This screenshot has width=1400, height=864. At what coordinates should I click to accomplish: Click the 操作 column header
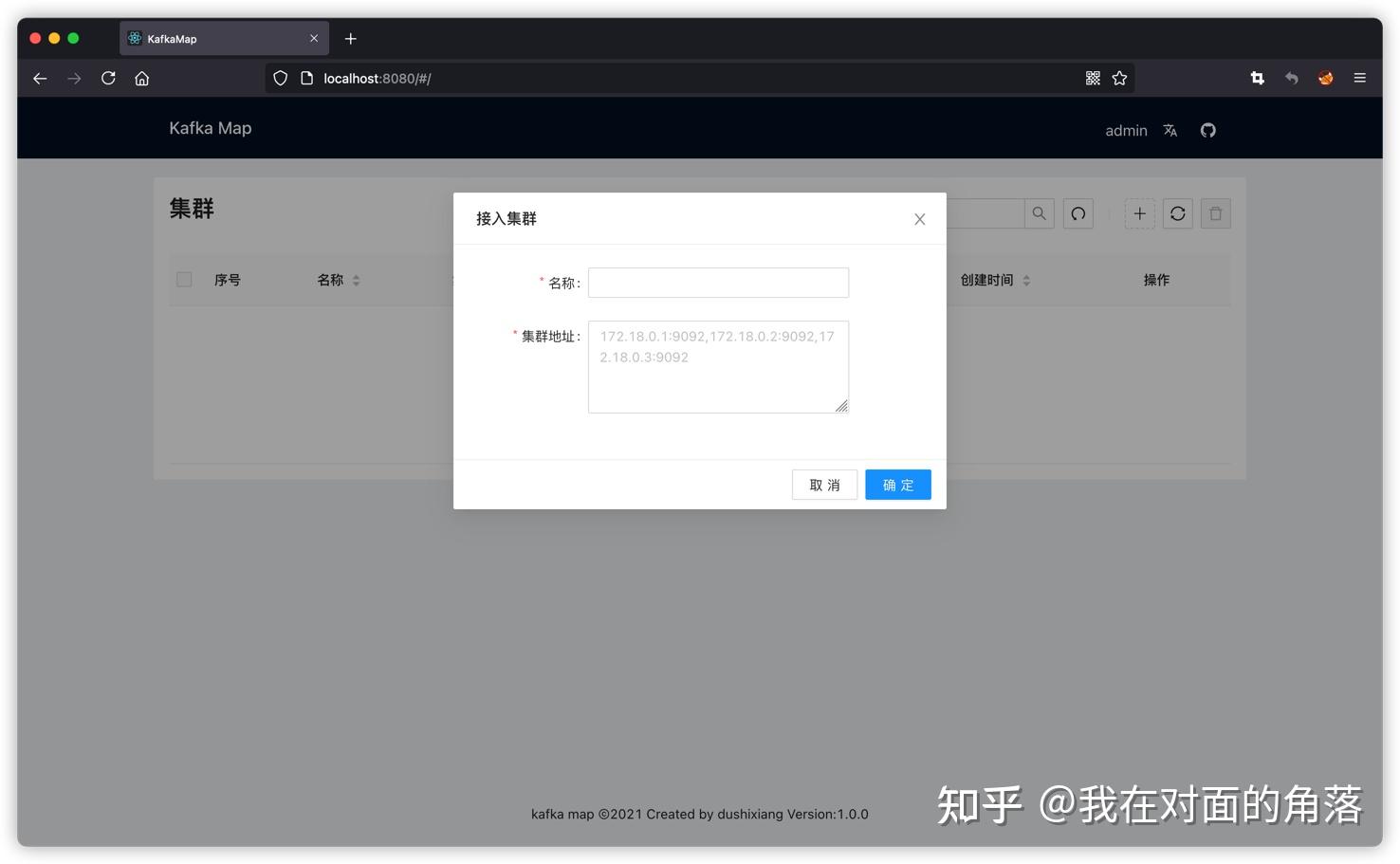pyautogui.click(x=1156, y=280)
